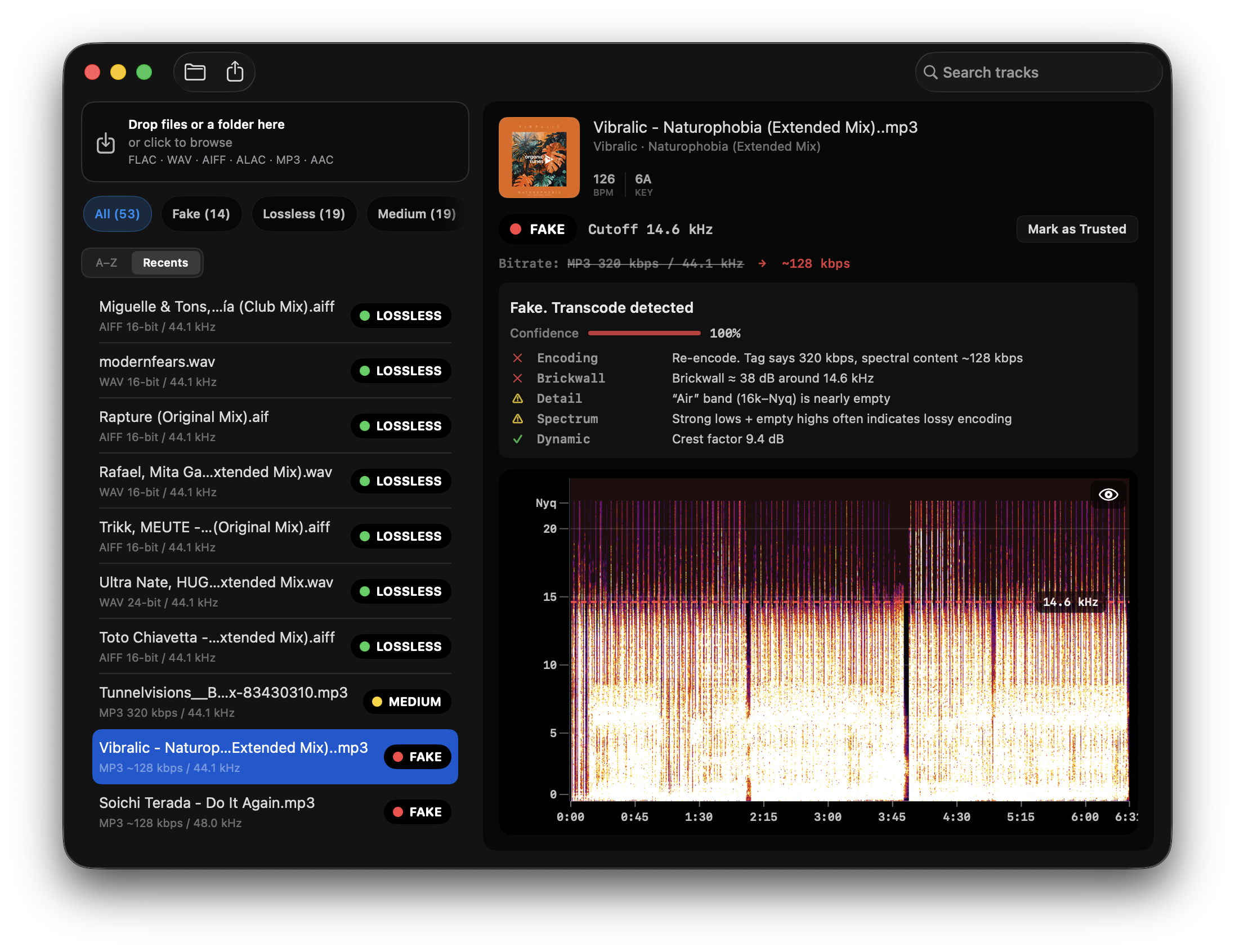Click the green window zoom button
The height and width of the screenshot is (952, 1235).
click(144, 73)
